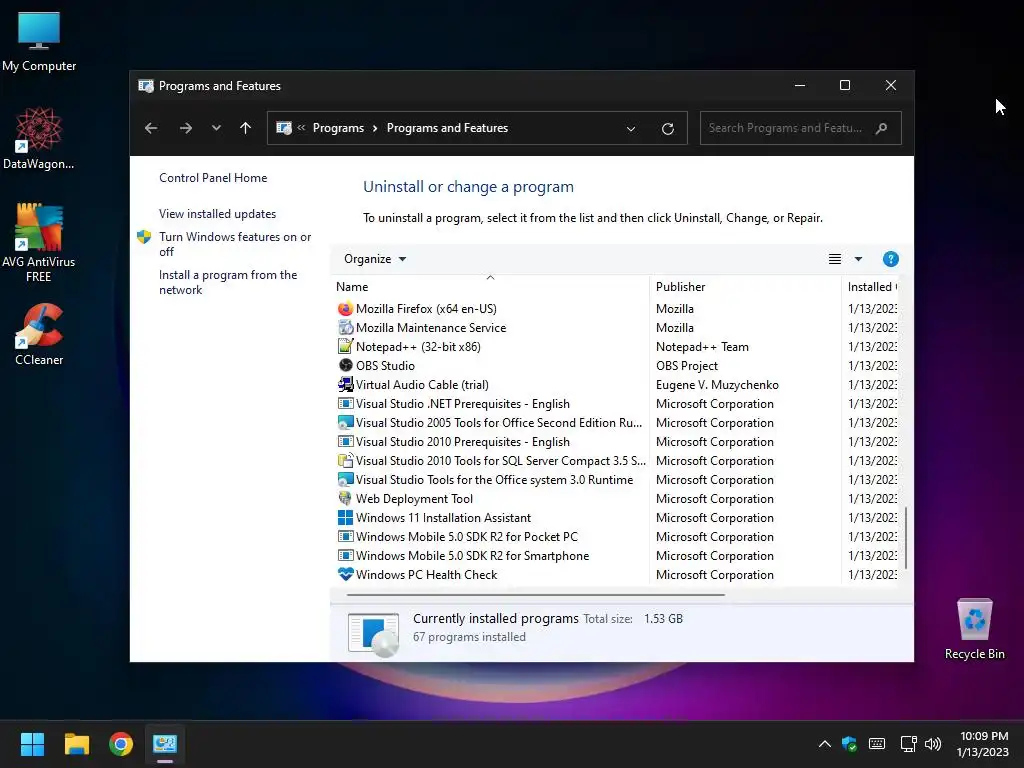1024x768 pixels.
Task: Open the Windows Security tray icon
Action: click(x=849, y=744)
